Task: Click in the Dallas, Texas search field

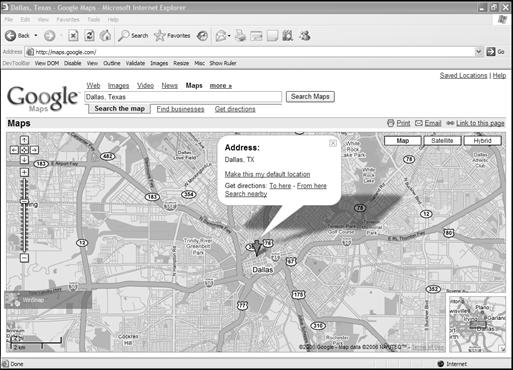Action: point(183,97)
